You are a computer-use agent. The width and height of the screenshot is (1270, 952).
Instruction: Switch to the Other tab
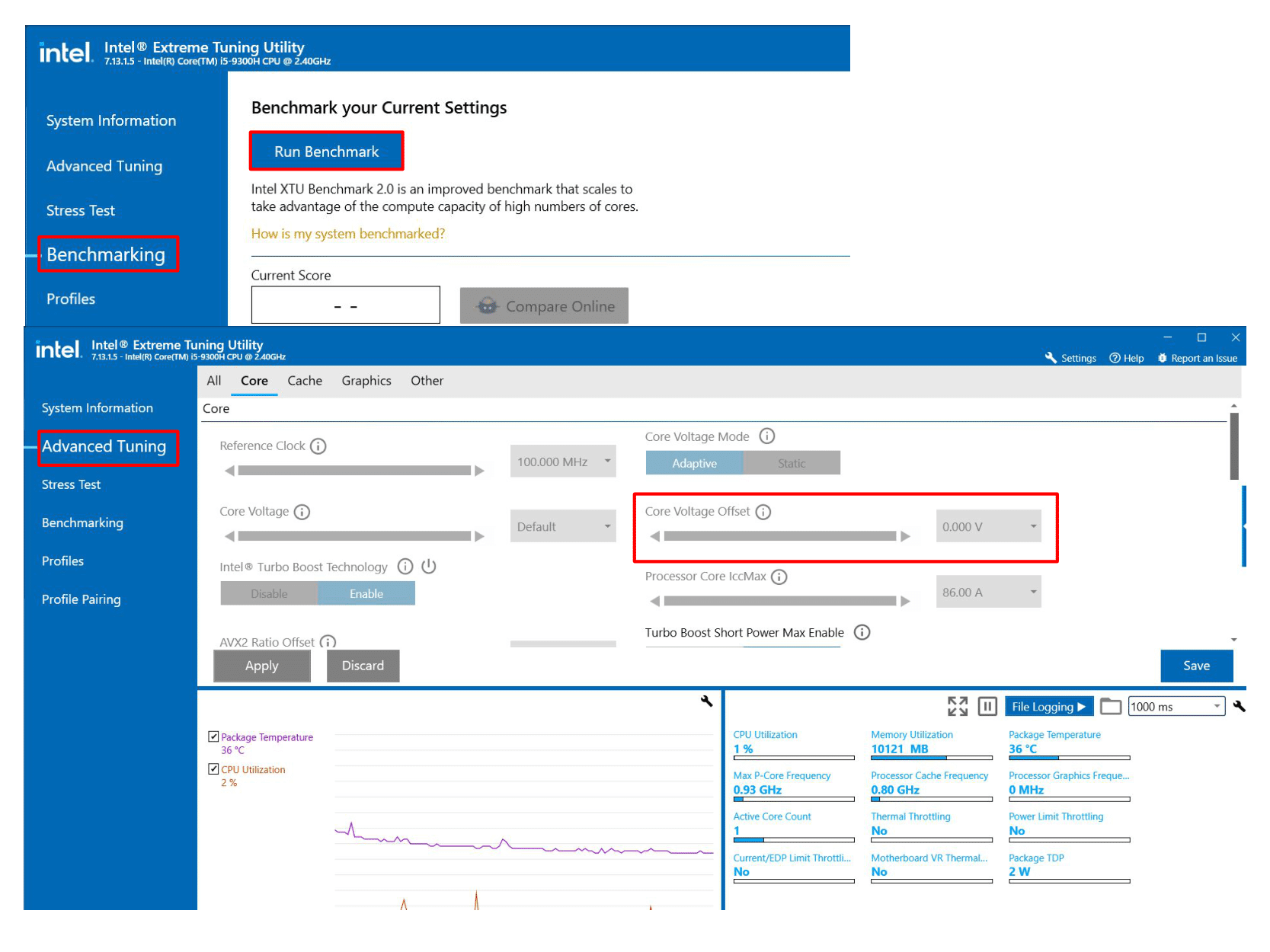[x=427, y=381]
